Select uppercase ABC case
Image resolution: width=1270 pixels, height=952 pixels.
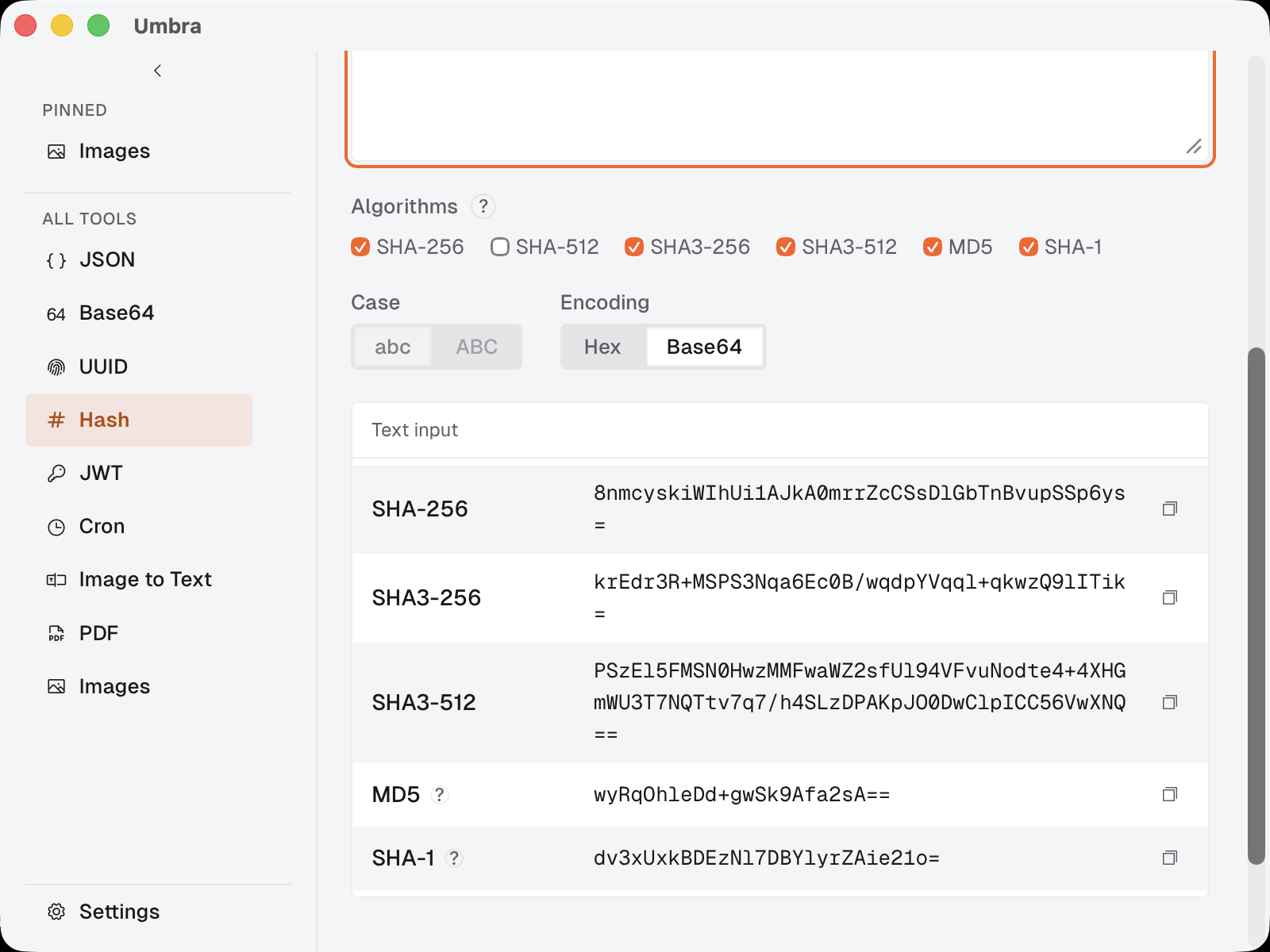(476, 347)
